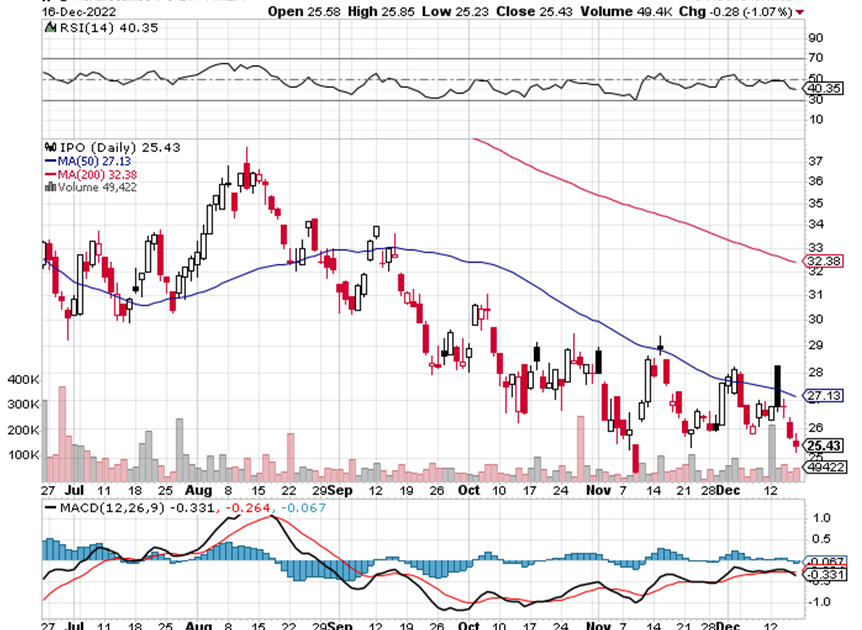Click the 1.0 label on the MACD axis

click(821, 518)
